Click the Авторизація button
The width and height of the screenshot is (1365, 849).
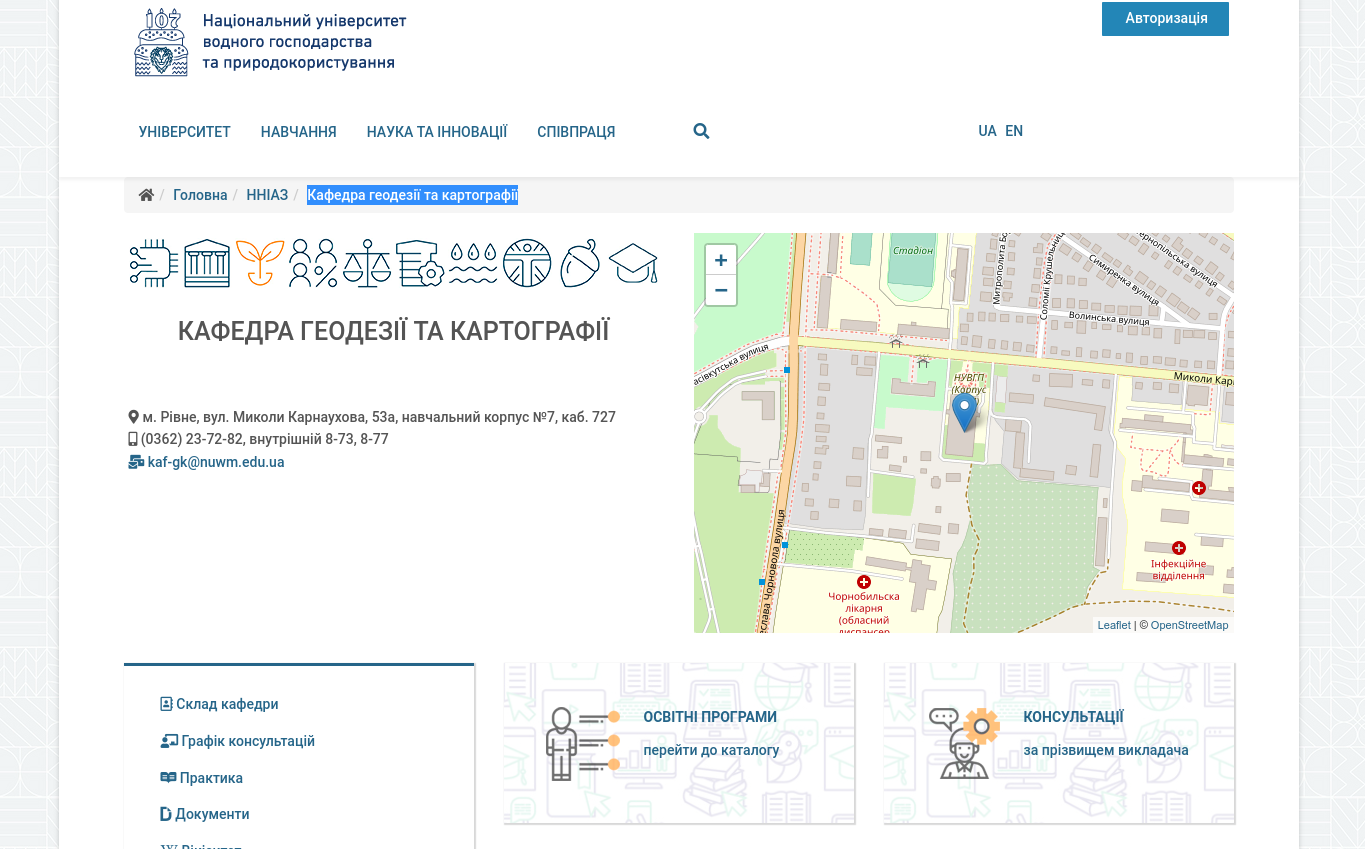tap(1165, 18)
